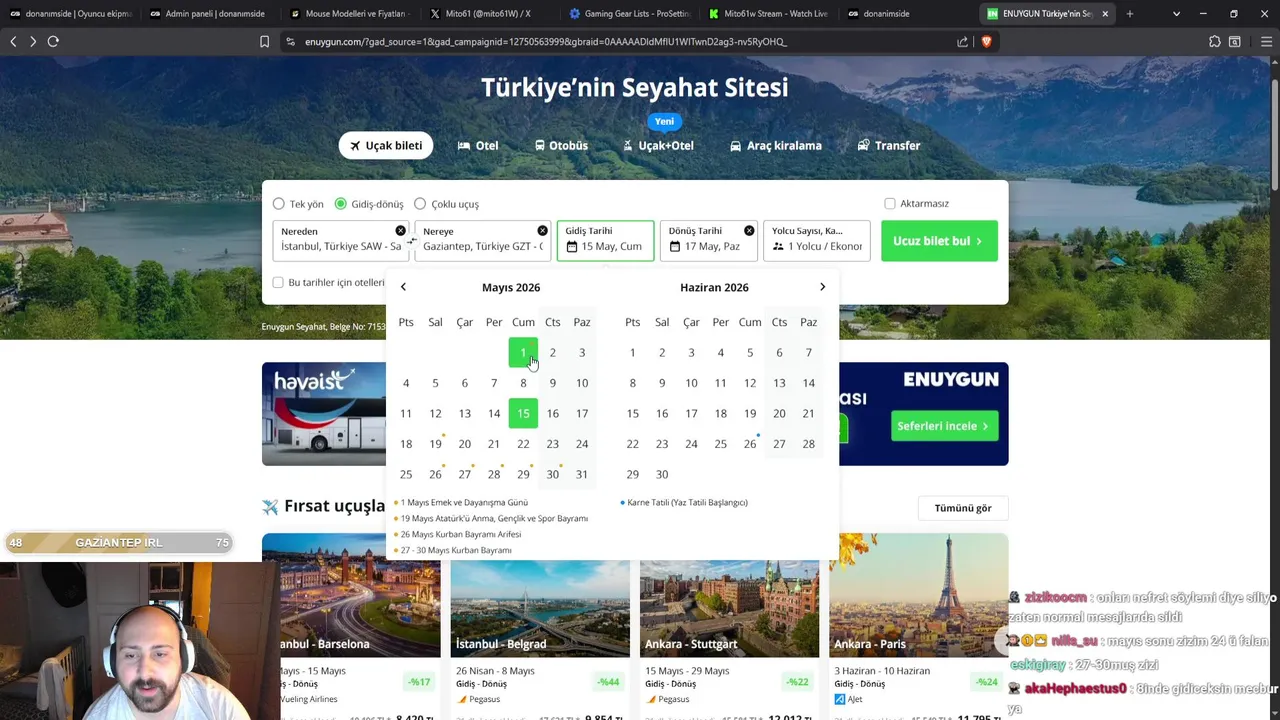Viewport: 1280px width, 720px height.
Task: Pick 17 Mayıs in calendar
Action: (582, 413)
